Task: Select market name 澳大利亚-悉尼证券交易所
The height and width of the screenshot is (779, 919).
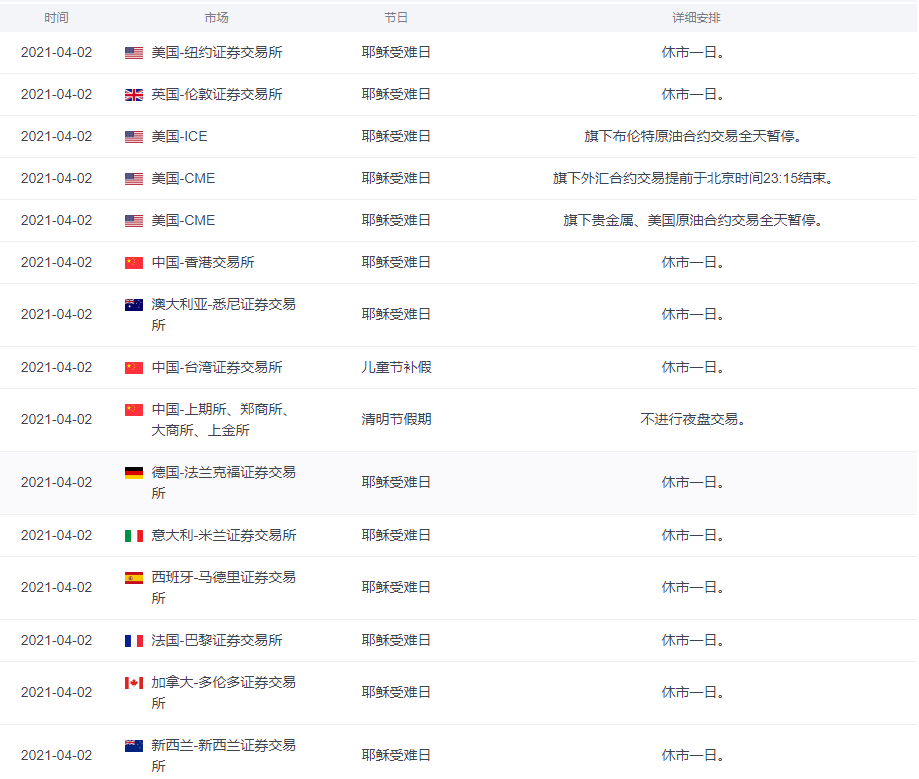Action: tap(223, 315)
